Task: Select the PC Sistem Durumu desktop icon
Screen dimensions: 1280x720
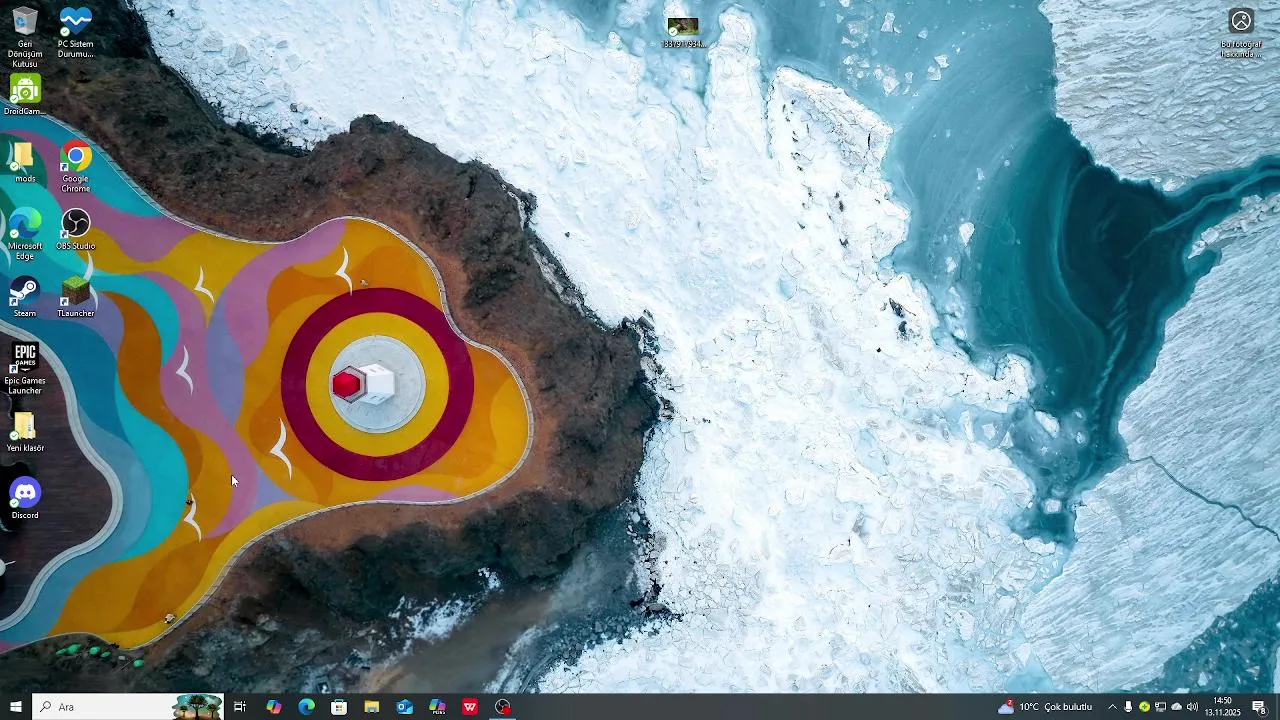Action: [75, 32]
